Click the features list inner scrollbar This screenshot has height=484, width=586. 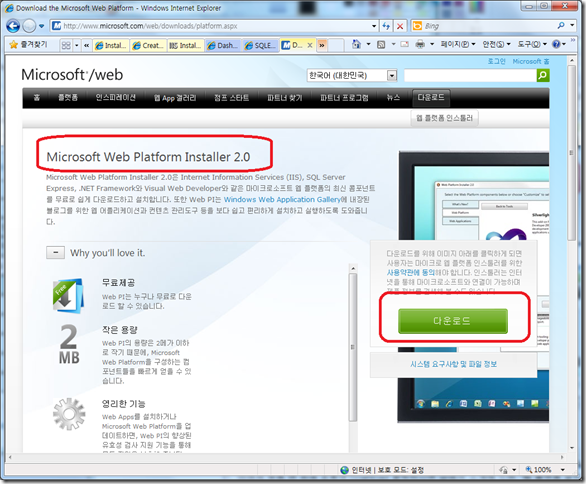[x=353, y=348]
